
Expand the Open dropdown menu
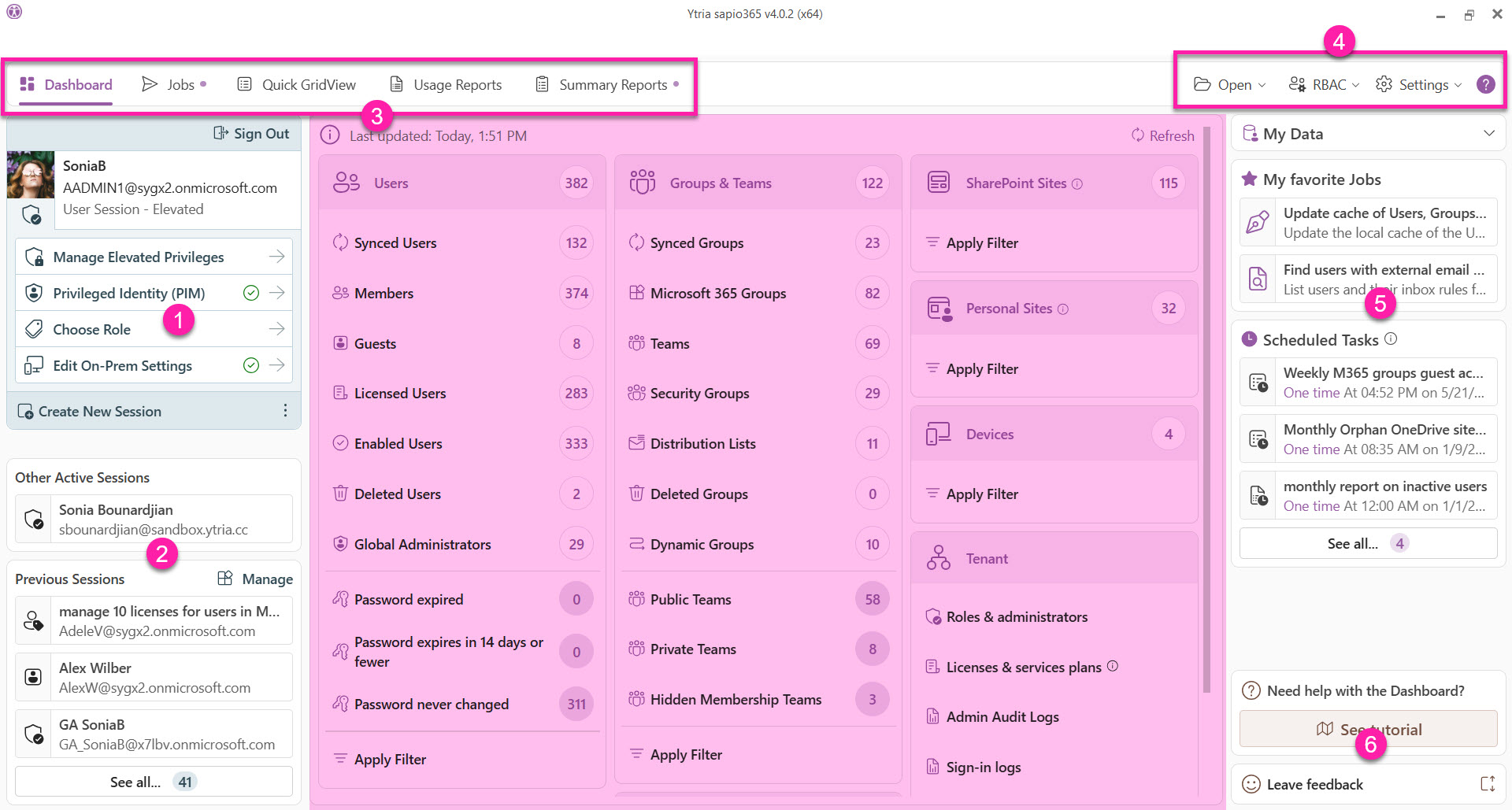pos(1229,84)
